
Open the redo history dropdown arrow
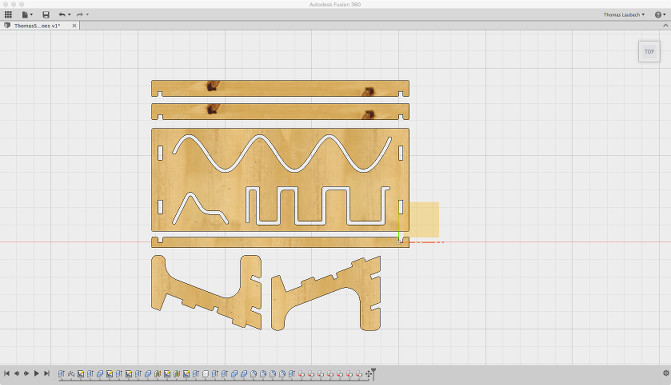(x=87, y=15)
